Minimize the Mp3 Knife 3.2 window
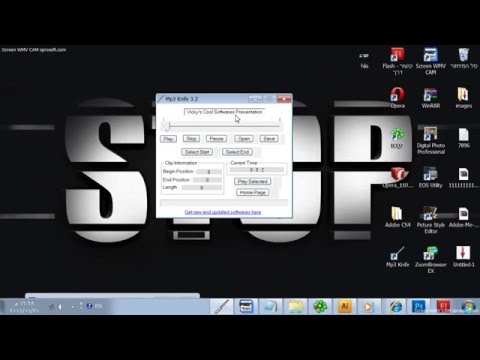This screenshot has width=480, height=360. [x=255, y=99]
